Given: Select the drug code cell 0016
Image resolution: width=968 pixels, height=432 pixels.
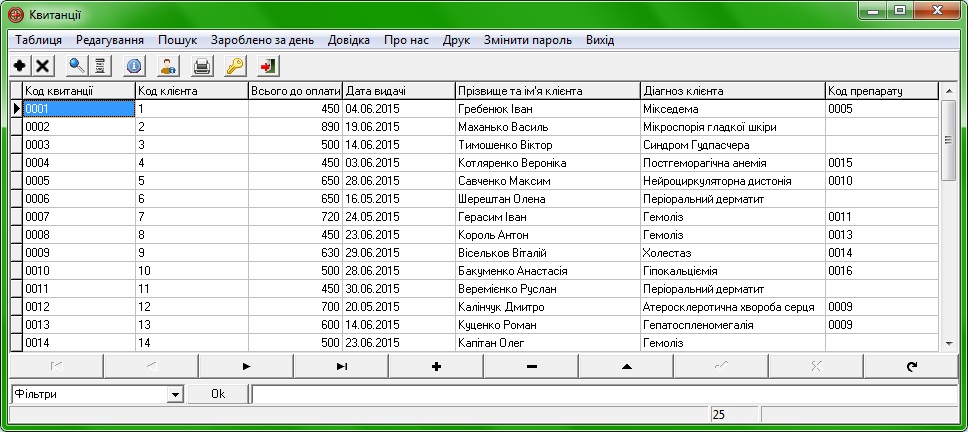Looking at the screenshot, I should [882, 271].
